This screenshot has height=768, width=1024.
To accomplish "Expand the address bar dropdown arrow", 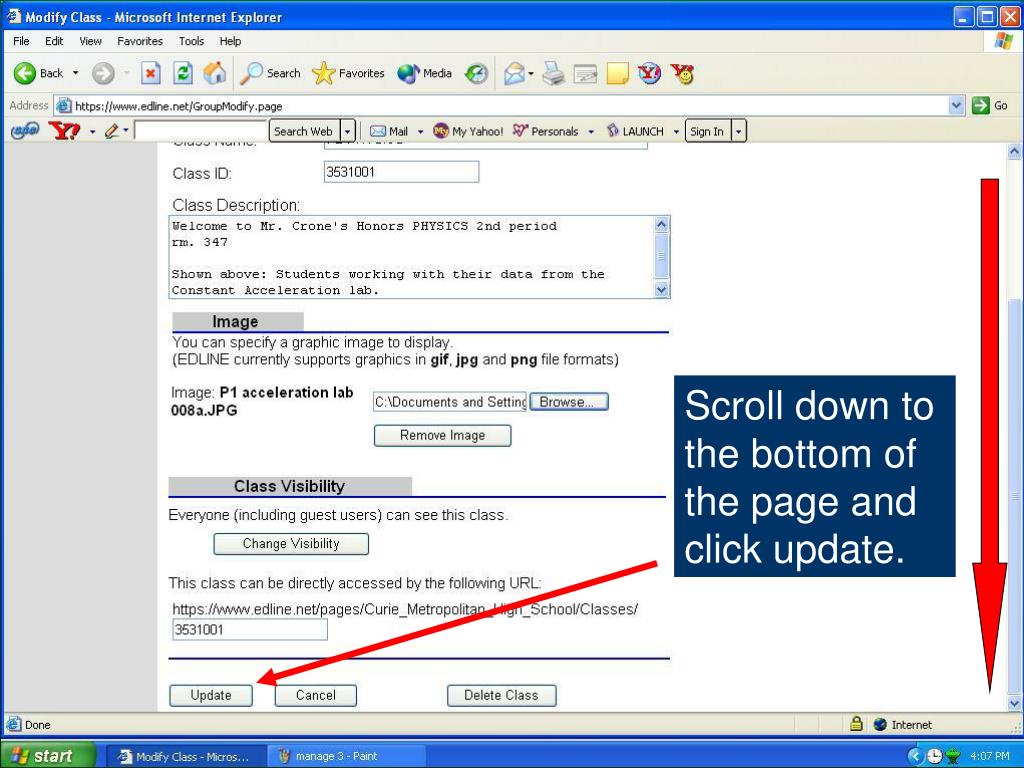I will (956, 105).
